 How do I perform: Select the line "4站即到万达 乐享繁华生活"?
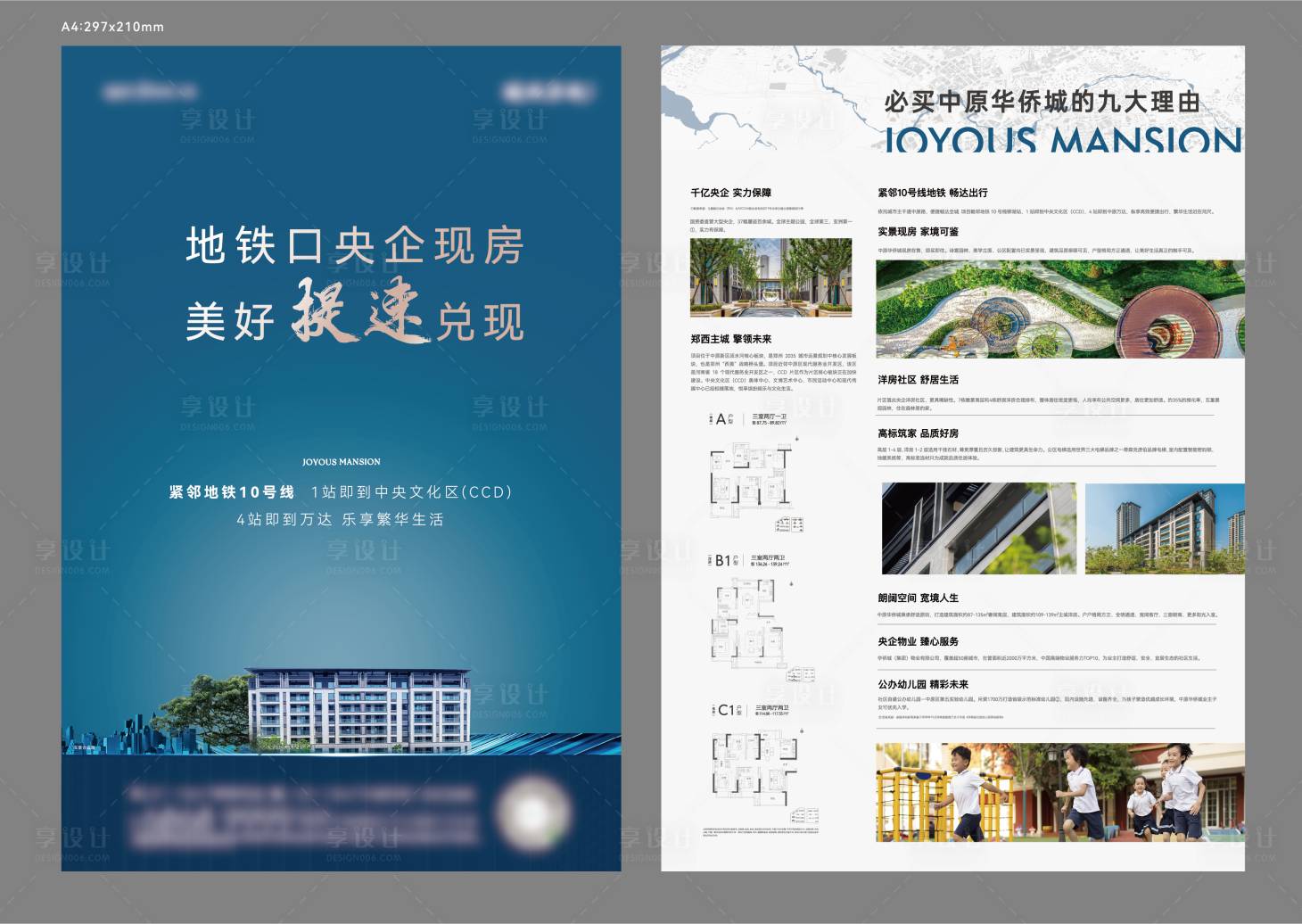click(x=340, y=519)
